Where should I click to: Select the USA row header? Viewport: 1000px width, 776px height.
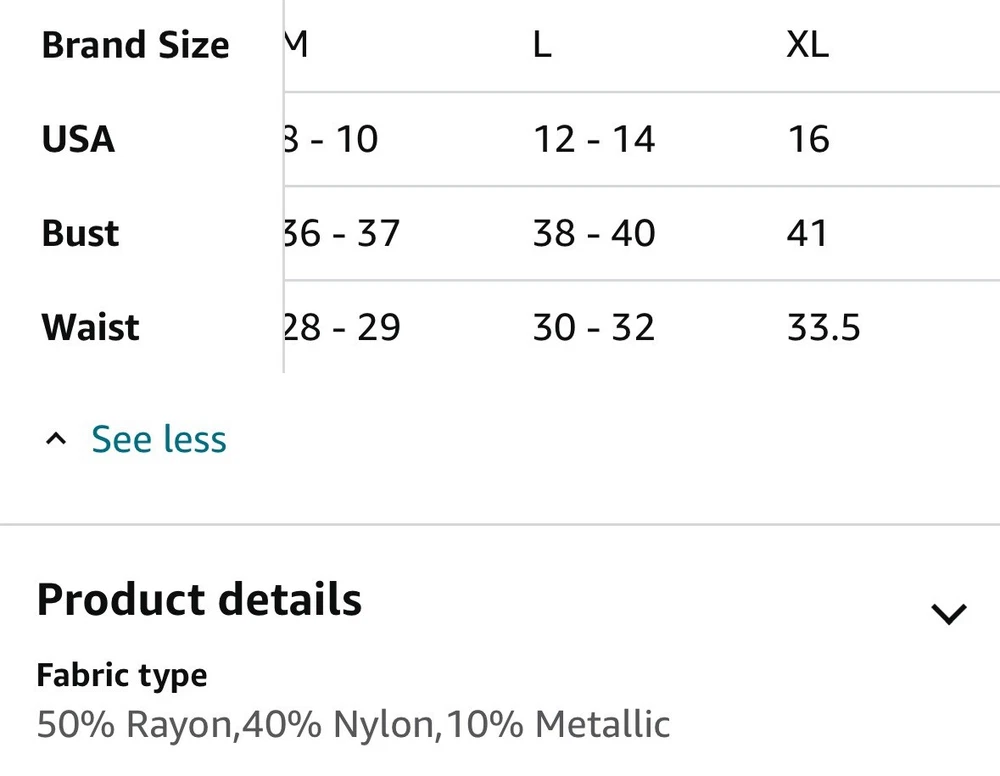[78, 139]
